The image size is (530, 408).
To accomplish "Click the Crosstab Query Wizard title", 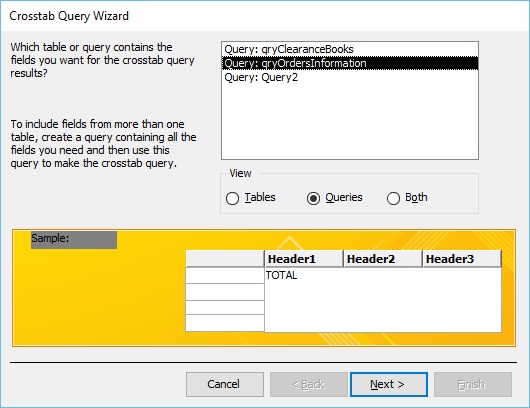I will [69, 16].
